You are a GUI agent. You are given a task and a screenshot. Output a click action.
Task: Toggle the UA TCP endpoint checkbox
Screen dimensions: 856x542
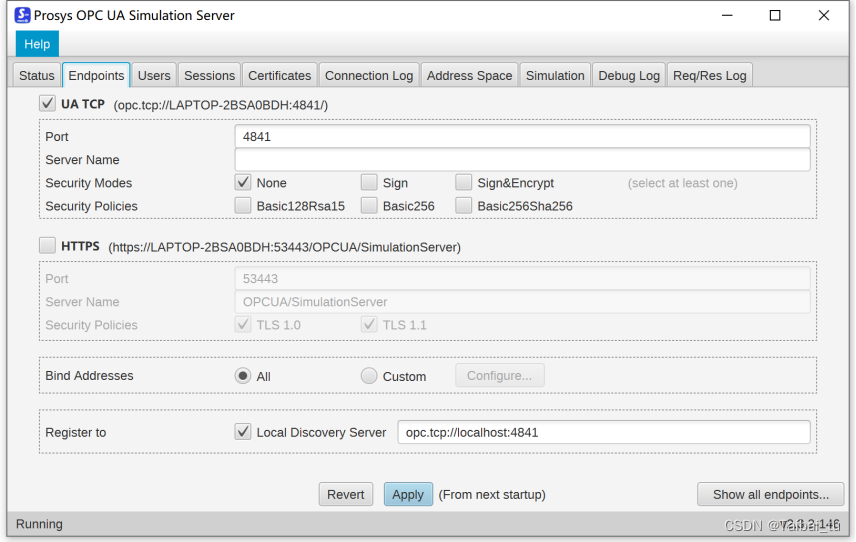coord(47,104)
